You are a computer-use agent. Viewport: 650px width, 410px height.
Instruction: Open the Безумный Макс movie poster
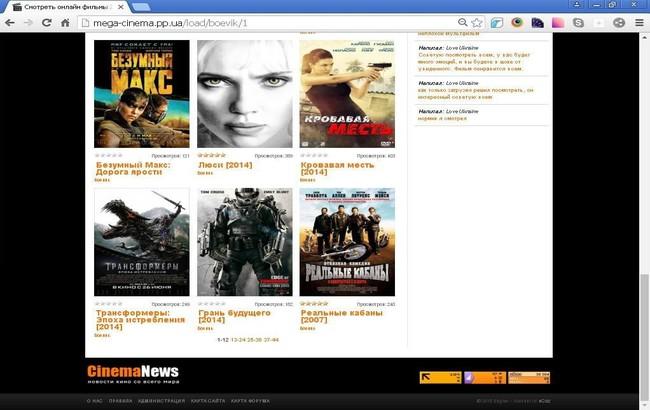coord(141,94)
